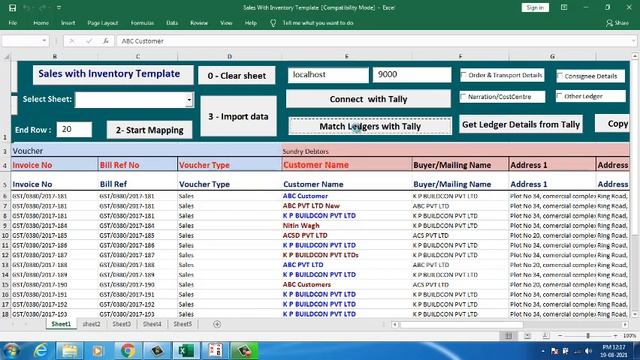Open the Sheet3 worksheet tab
Screen dimensions: 640x360
[x=122, y=324]
